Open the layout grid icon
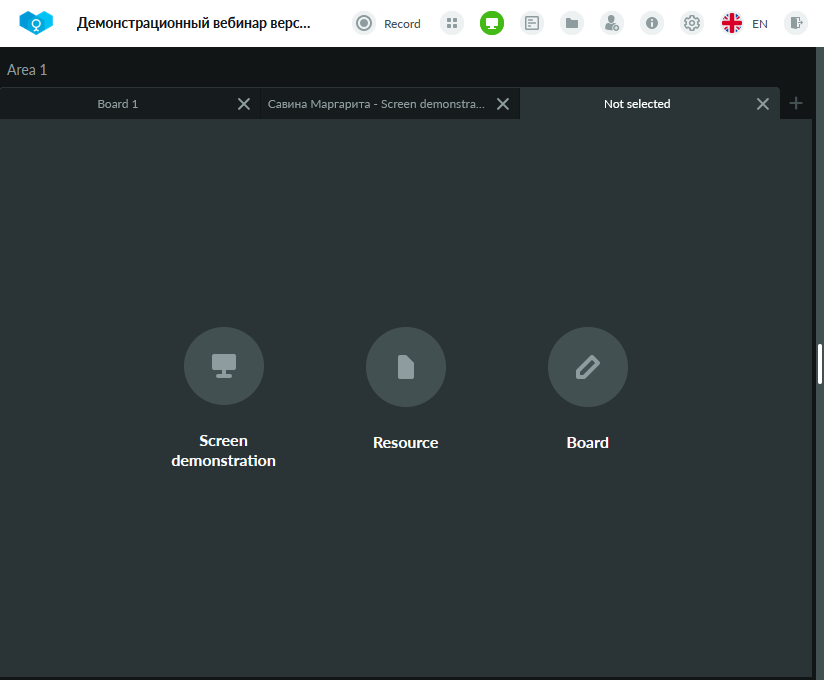Screen dimensions: 824x680 pyautogui.click(x=452, y=23)
